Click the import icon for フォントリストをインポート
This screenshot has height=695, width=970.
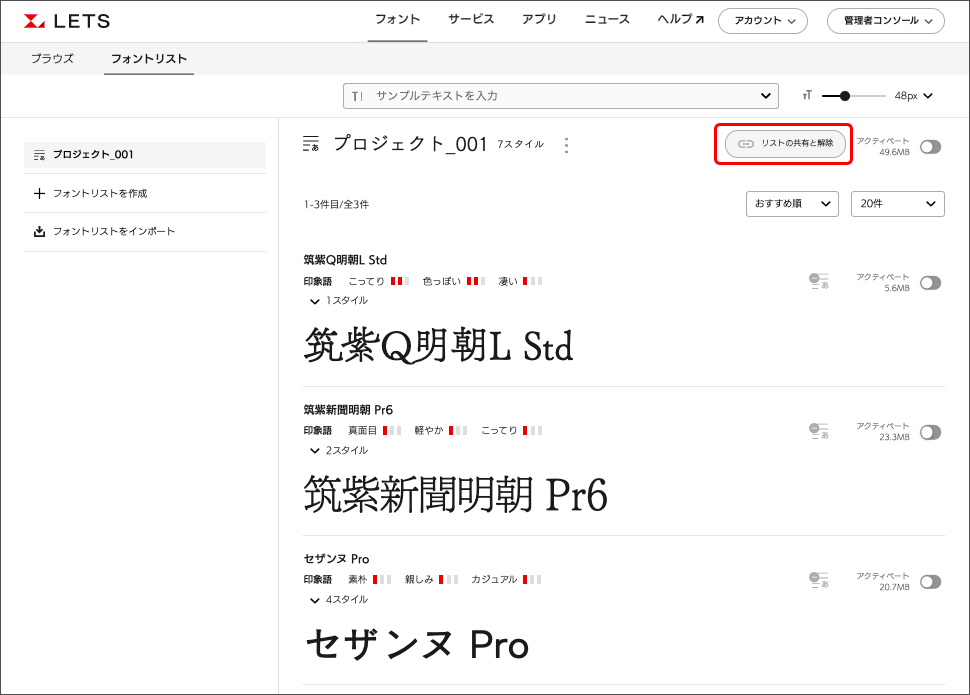click(40, 231)
